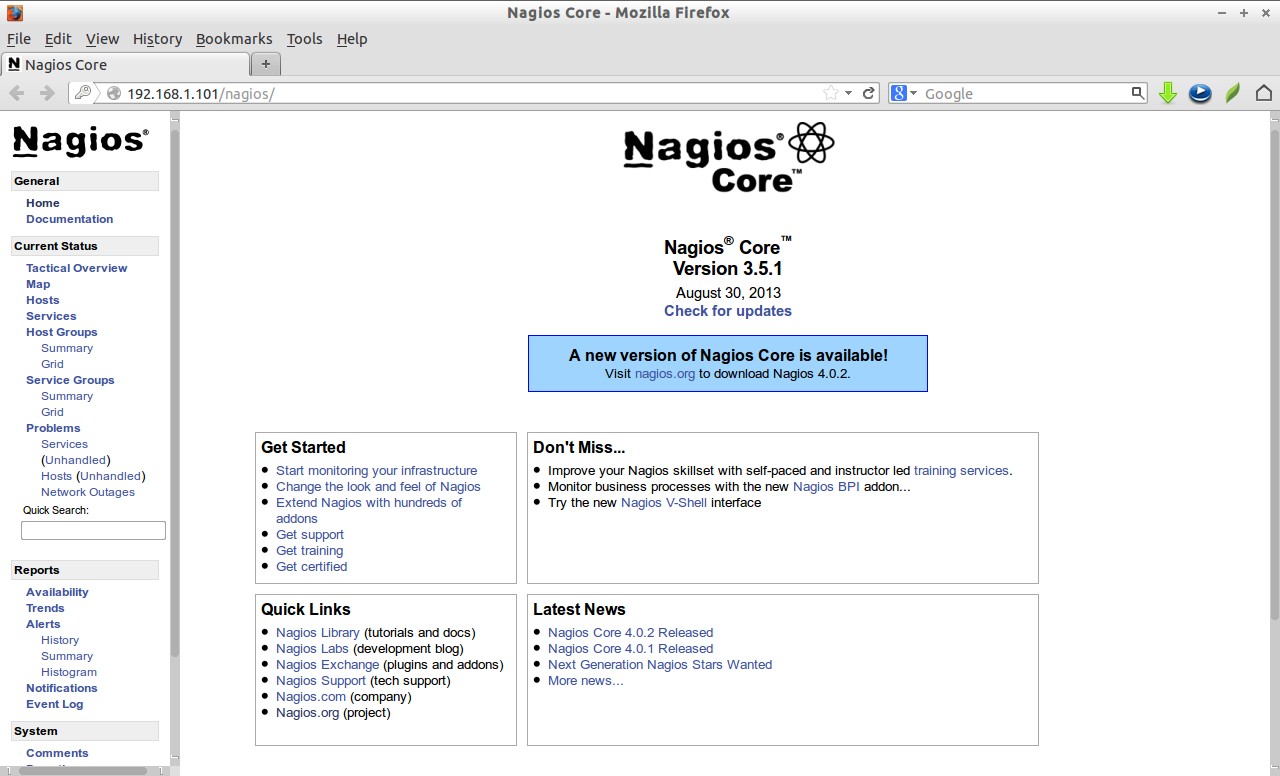Viewport: 1280px width, 776px height.
Task: Open the Notifications report
Action: pyautogui.click(x=62, y=688)
